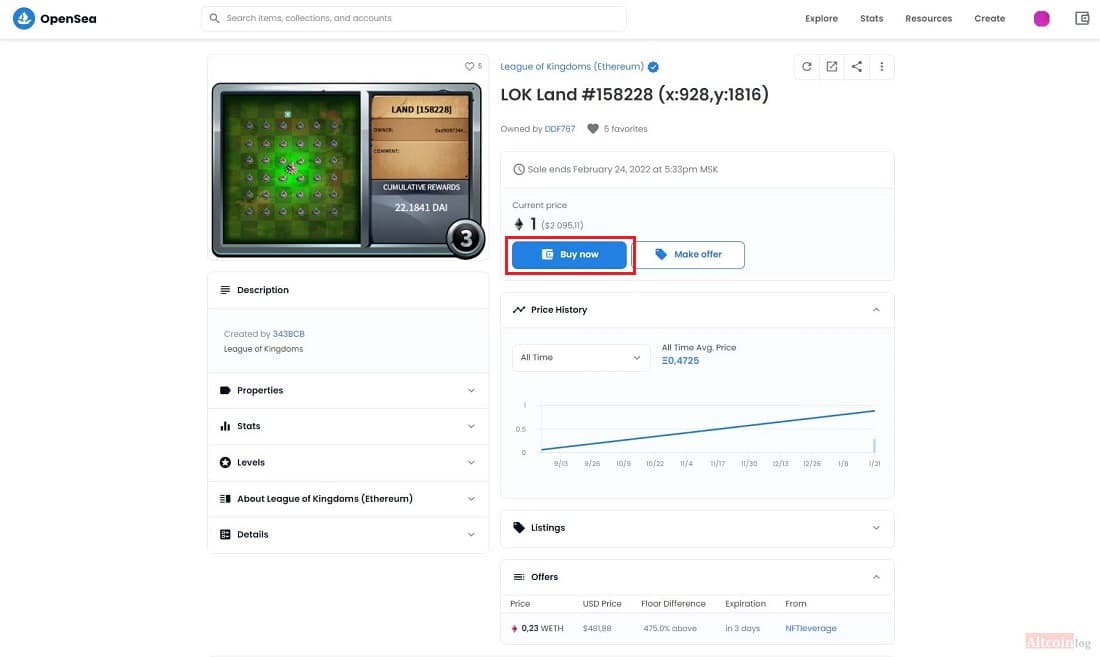This screenshot has width=1100, height=657.
Task: Click the 0,23 WETH offer price
Action: coord(537,628)
